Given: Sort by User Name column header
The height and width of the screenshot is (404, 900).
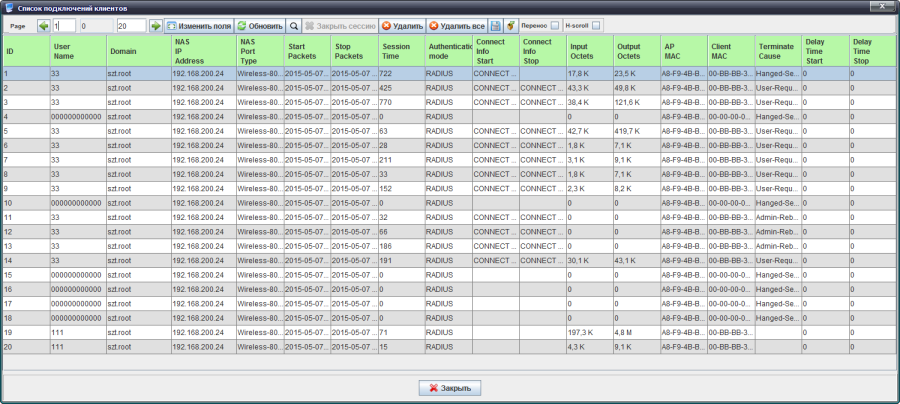Looking at the screenshot, I should tap(77, 51).
